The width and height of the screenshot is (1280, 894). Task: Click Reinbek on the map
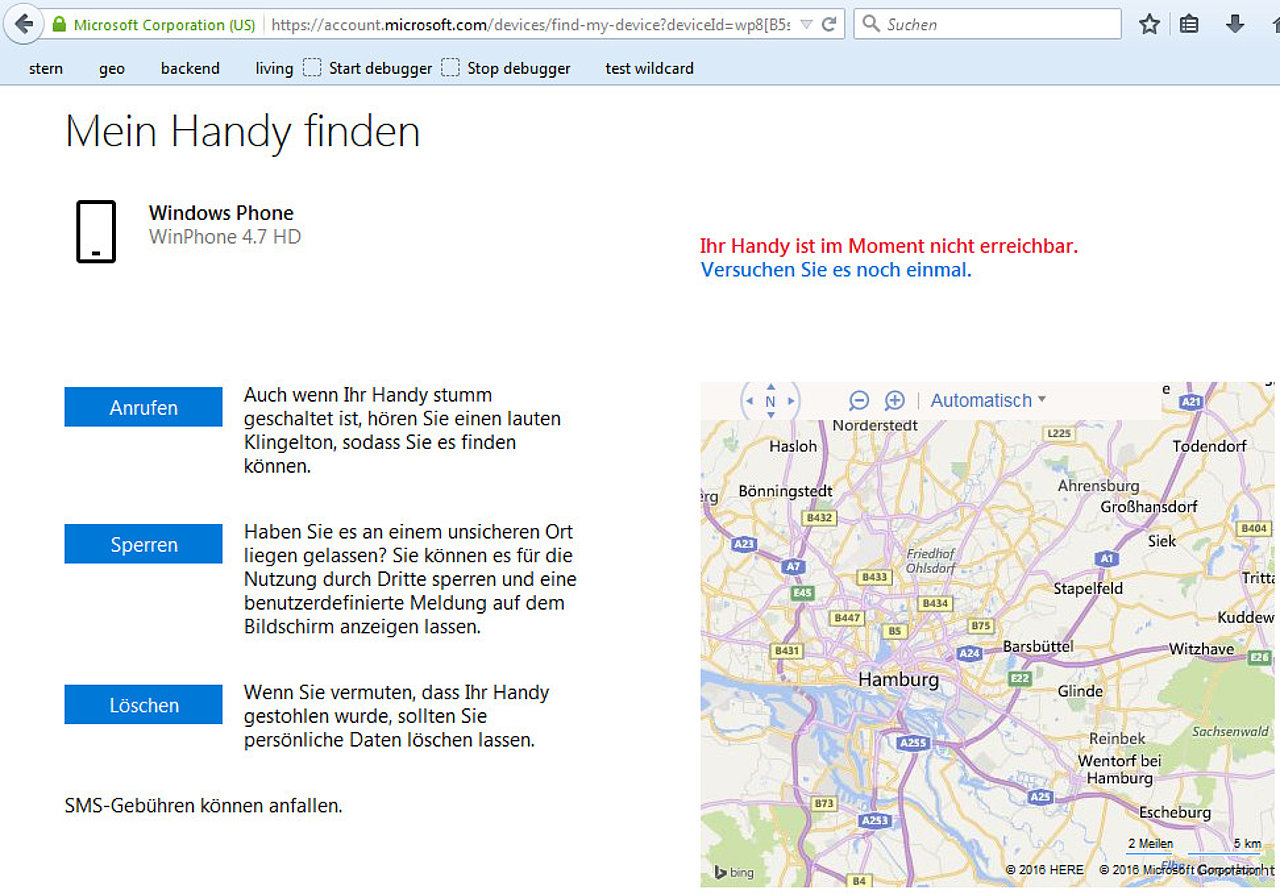point(1117,738)
